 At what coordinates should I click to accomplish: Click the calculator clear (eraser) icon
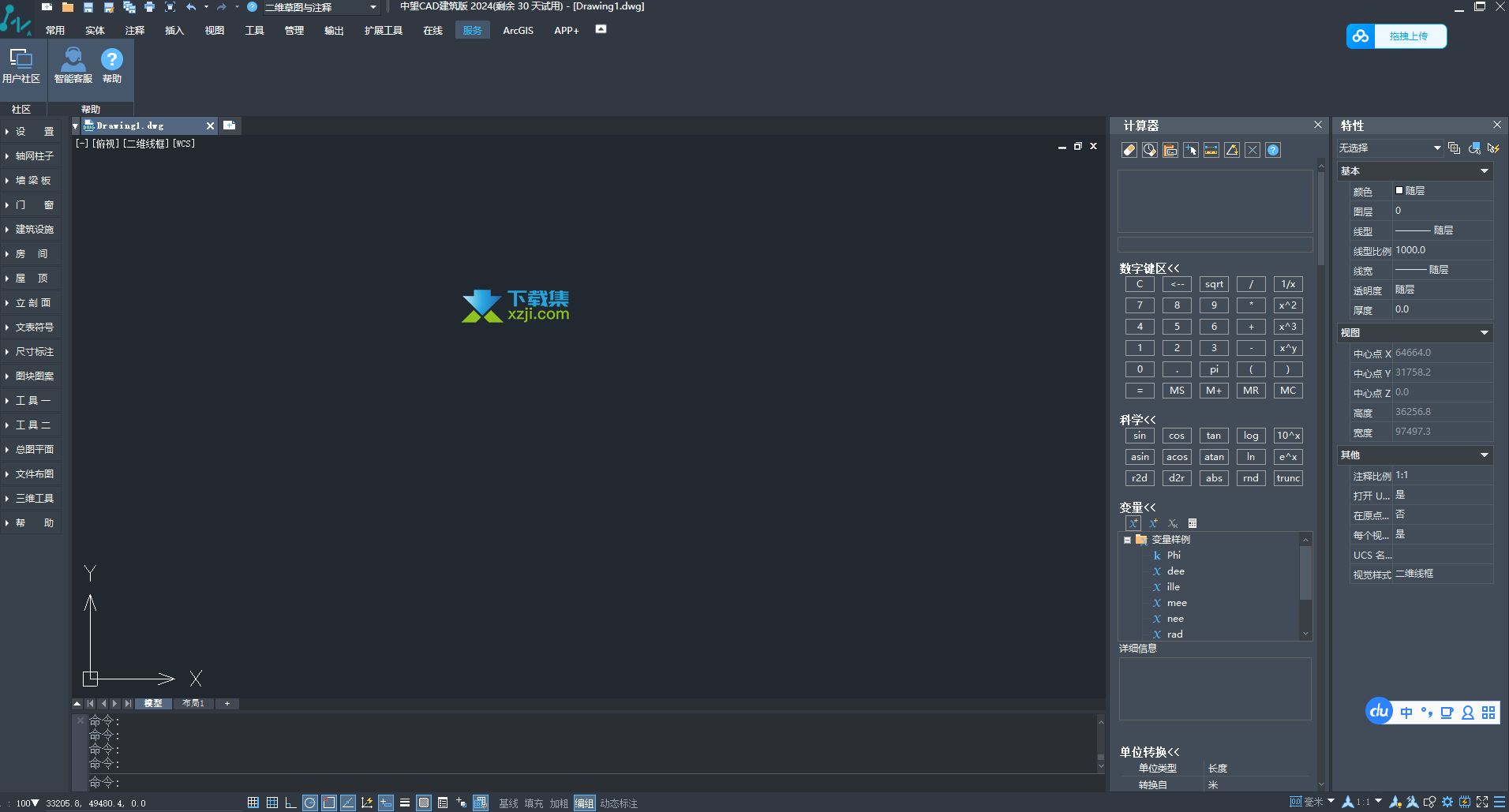(x=1129, y=150)
